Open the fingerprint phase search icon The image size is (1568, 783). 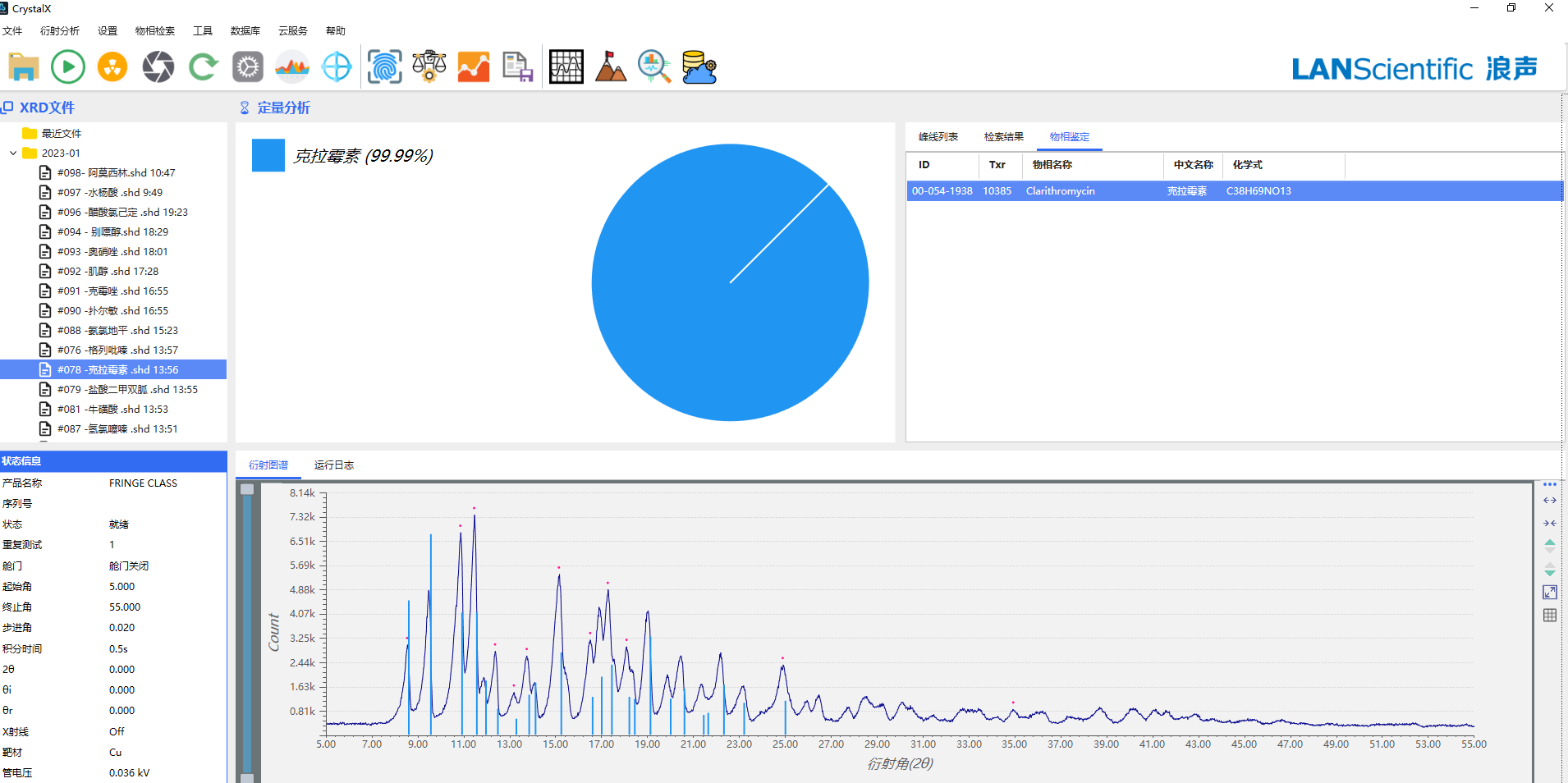(384, 67)
